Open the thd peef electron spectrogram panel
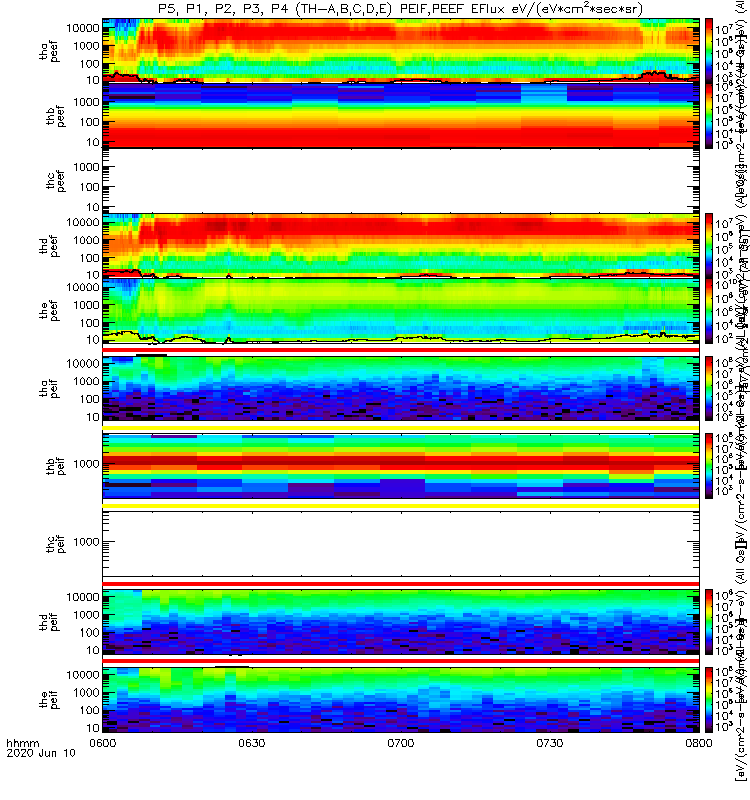750x800 pixels. (x=401, y=245)
